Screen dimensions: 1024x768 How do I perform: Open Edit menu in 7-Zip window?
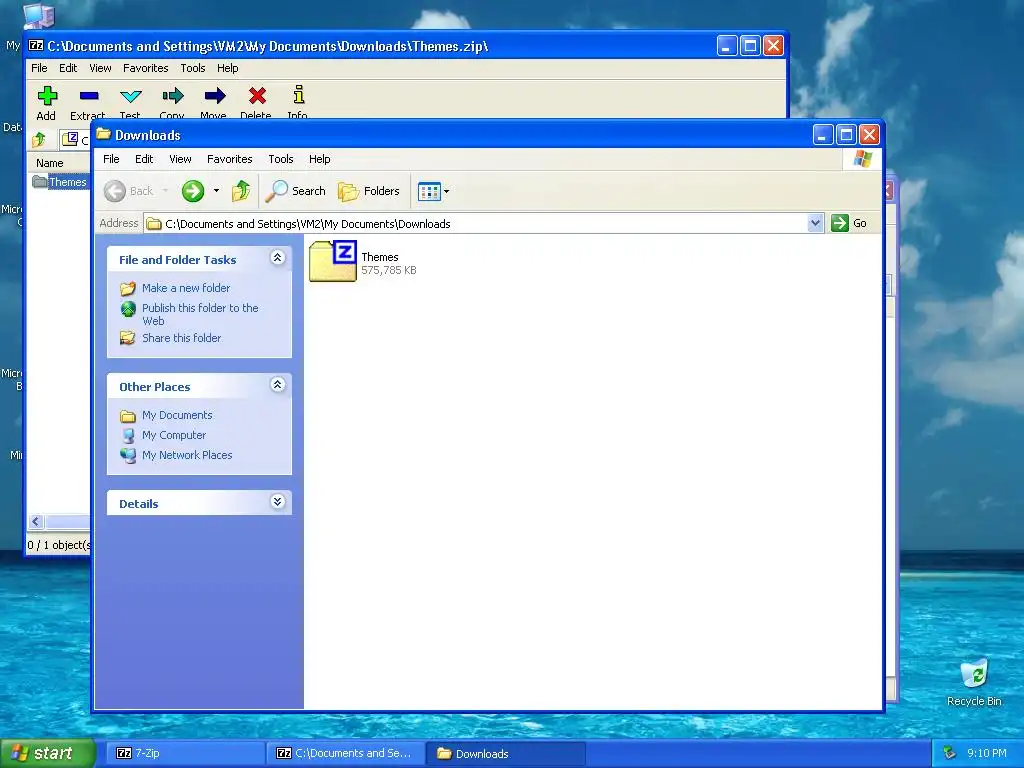68,68
